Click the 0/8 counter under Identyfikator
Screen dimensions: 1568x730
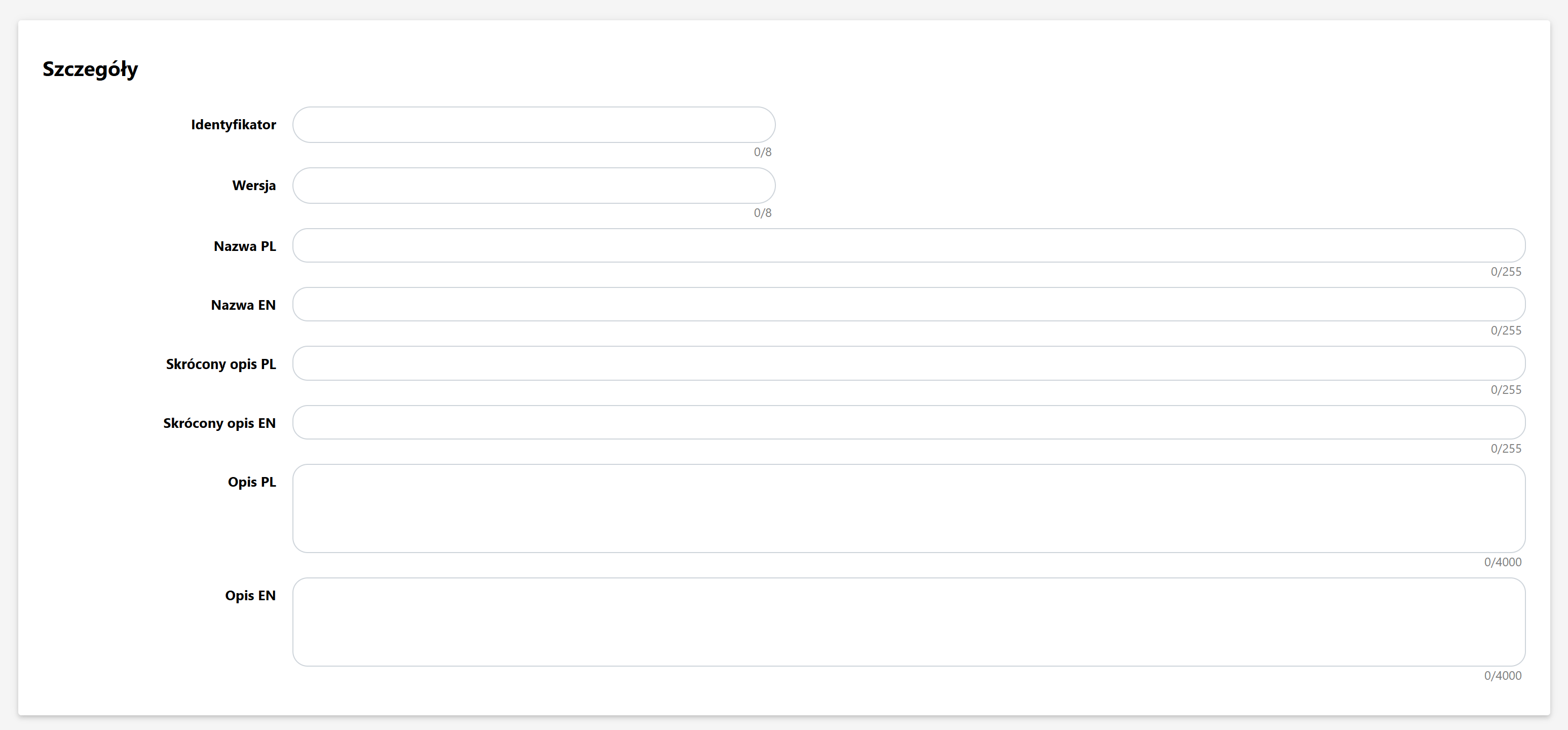click(x=762, y=152)
